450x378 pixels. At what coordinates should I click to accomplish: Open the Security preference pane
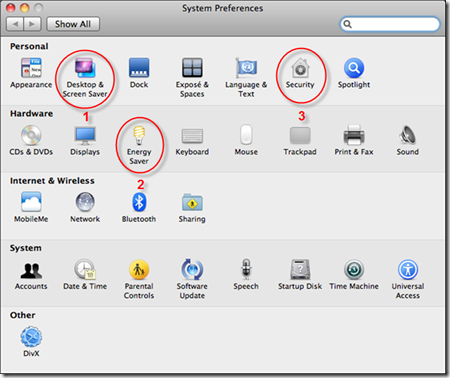[300, 73]
